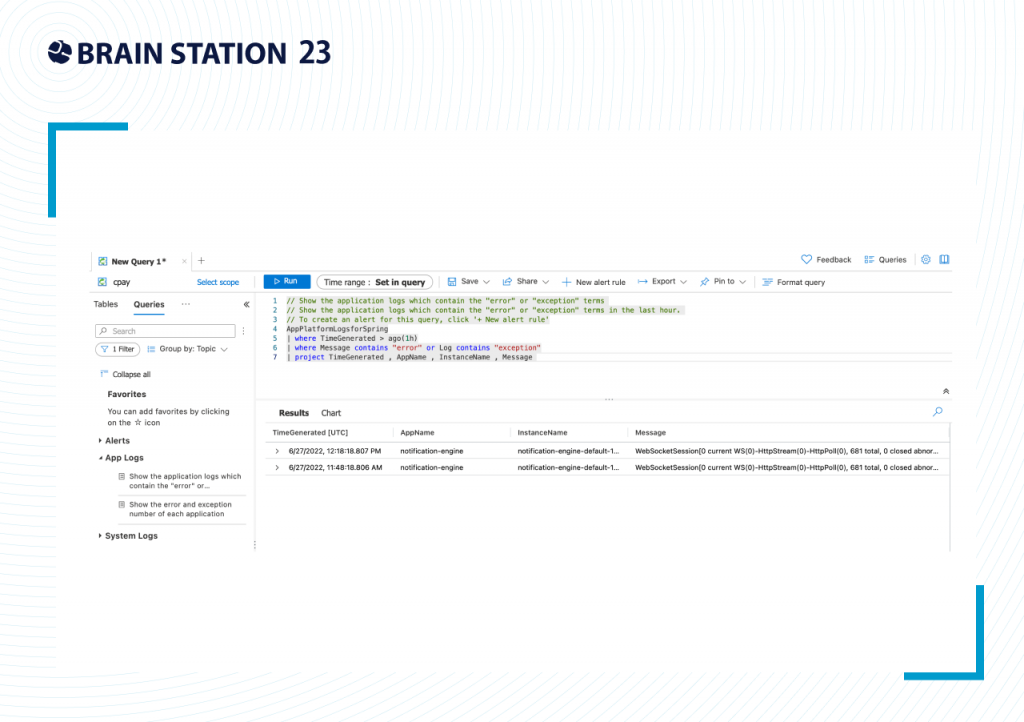Open sidebar more options ellipsis
This screenshot has height=722, width=1024.
pyautogui.click(x=185, y=304)
